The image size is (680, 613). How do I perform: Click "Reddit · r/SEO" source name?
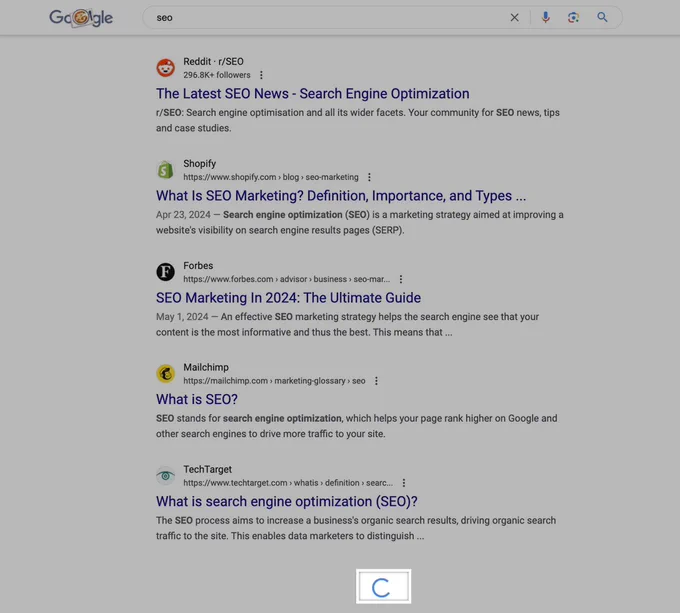213,62
